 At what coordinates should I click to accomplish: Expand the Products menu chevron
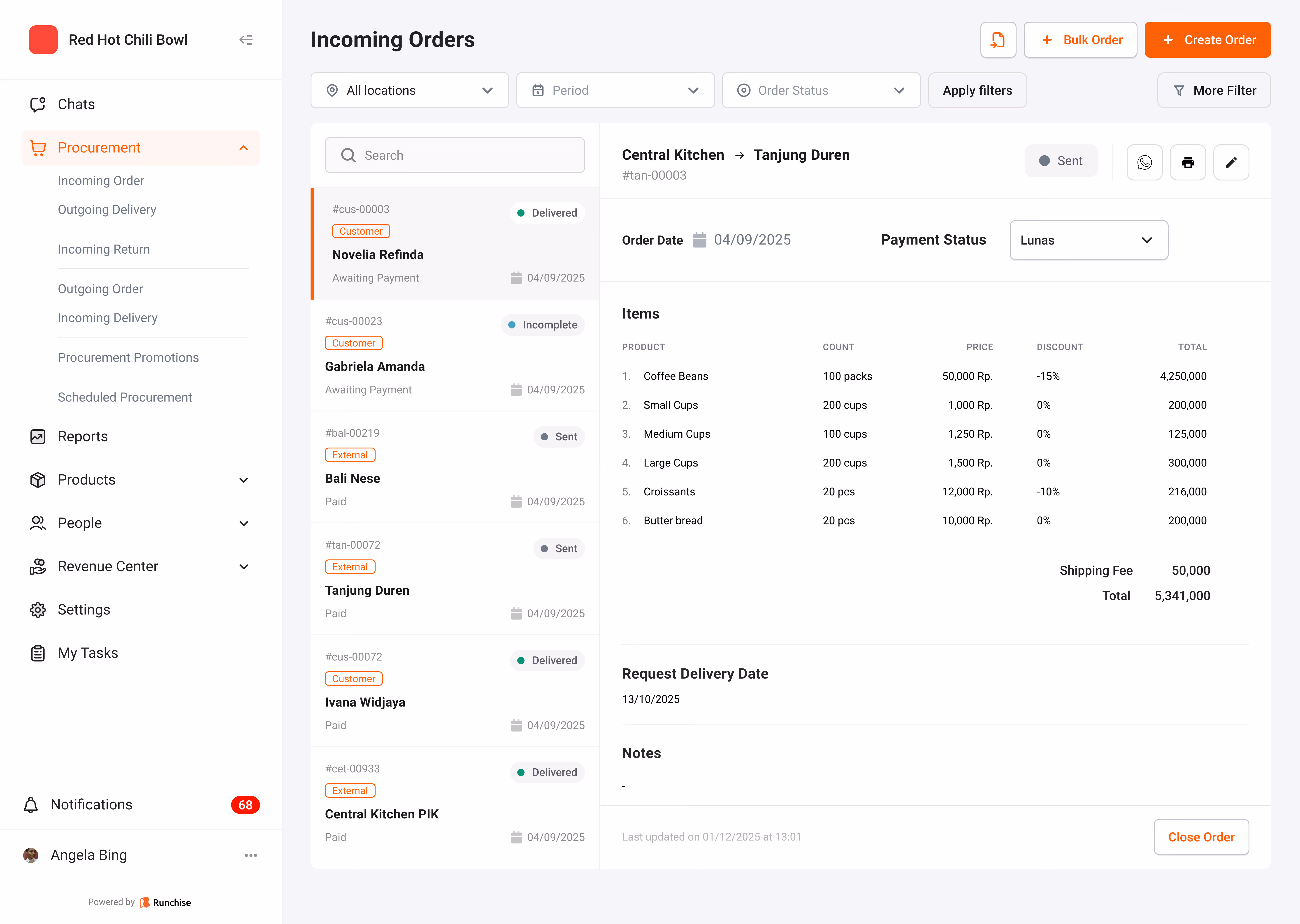(244, 480)
